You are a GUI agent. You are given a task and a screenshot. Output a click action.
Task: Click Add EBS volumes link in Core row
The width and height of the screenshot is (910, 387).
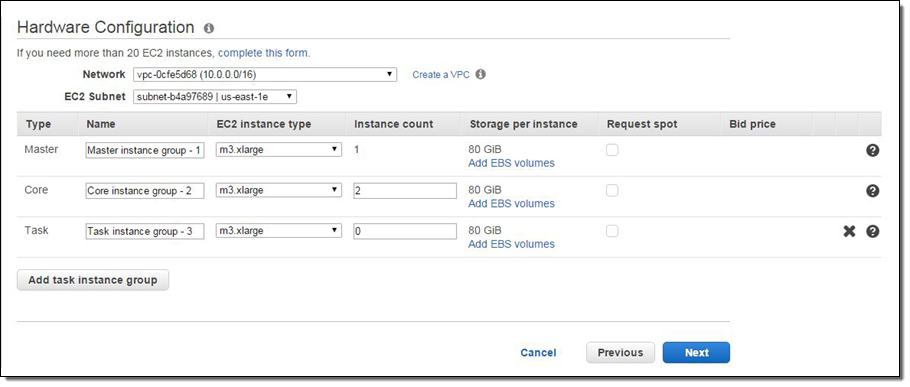511,204
